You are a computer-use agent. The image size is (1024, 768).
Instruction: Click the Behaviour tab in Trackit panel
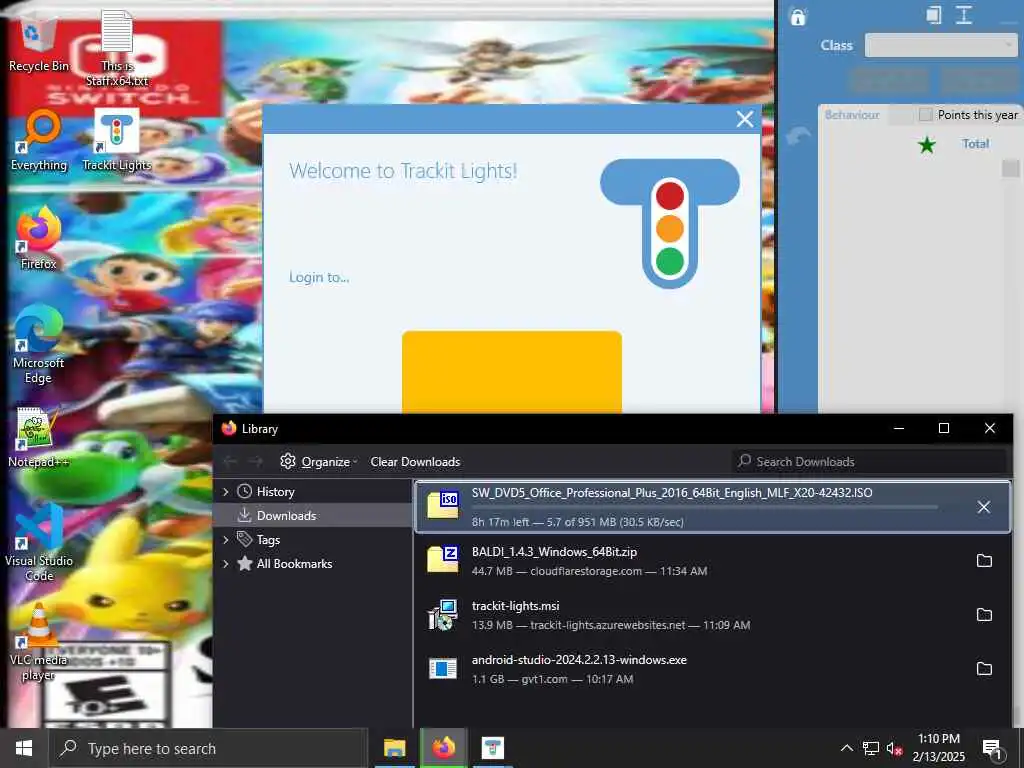coord(852,115)
